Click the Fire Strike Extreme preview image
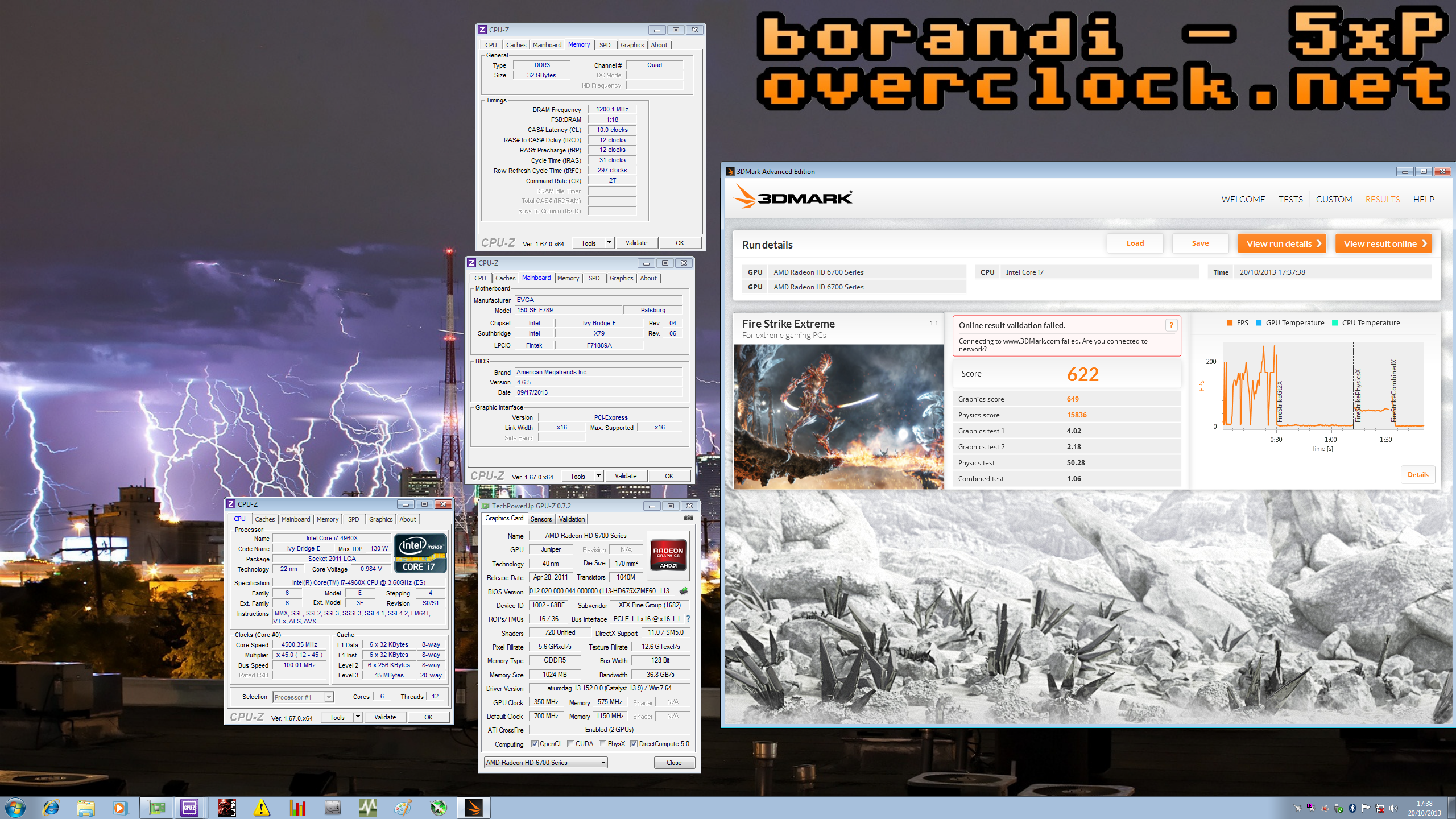Viewport: 1456px width, 819px height. pyautogui.click(x=838, y=417)
